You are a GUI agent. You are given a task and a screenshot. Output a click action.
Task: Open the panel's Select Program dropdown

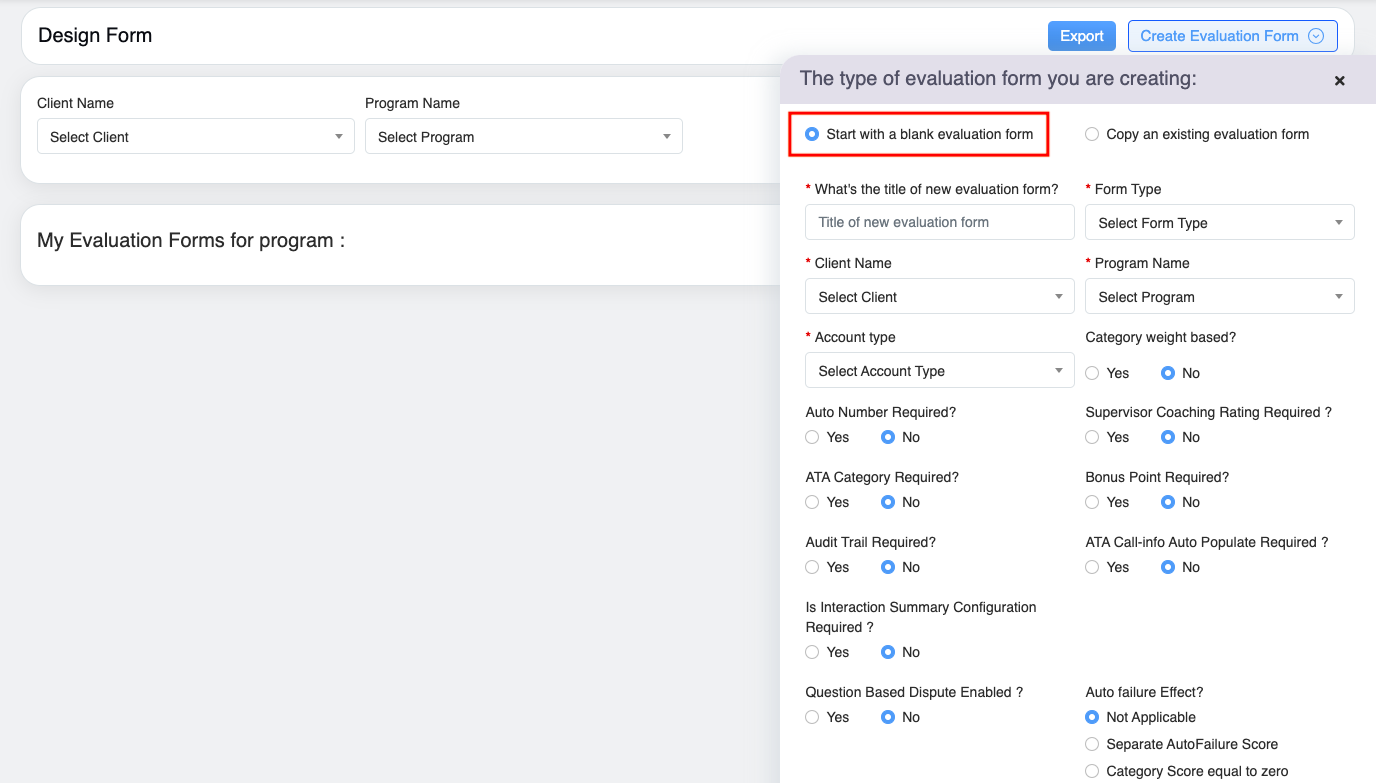coord(1219,297)
